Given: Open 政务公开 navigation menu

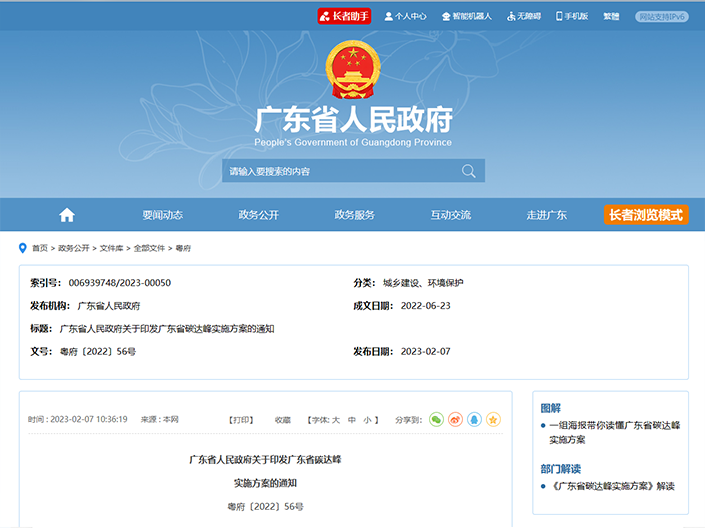Looking at the screenshot, I should coord(258,215).
